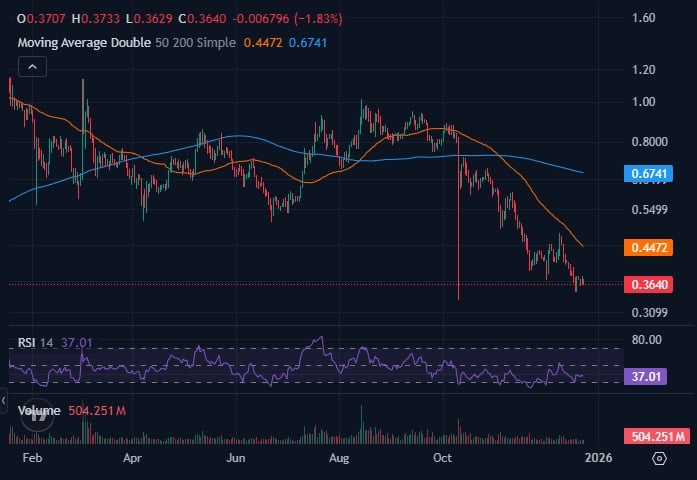Click the blue 0.6741 price axis label
The height and width of the screenshot is (480, 697).
[x=655, y=174]
